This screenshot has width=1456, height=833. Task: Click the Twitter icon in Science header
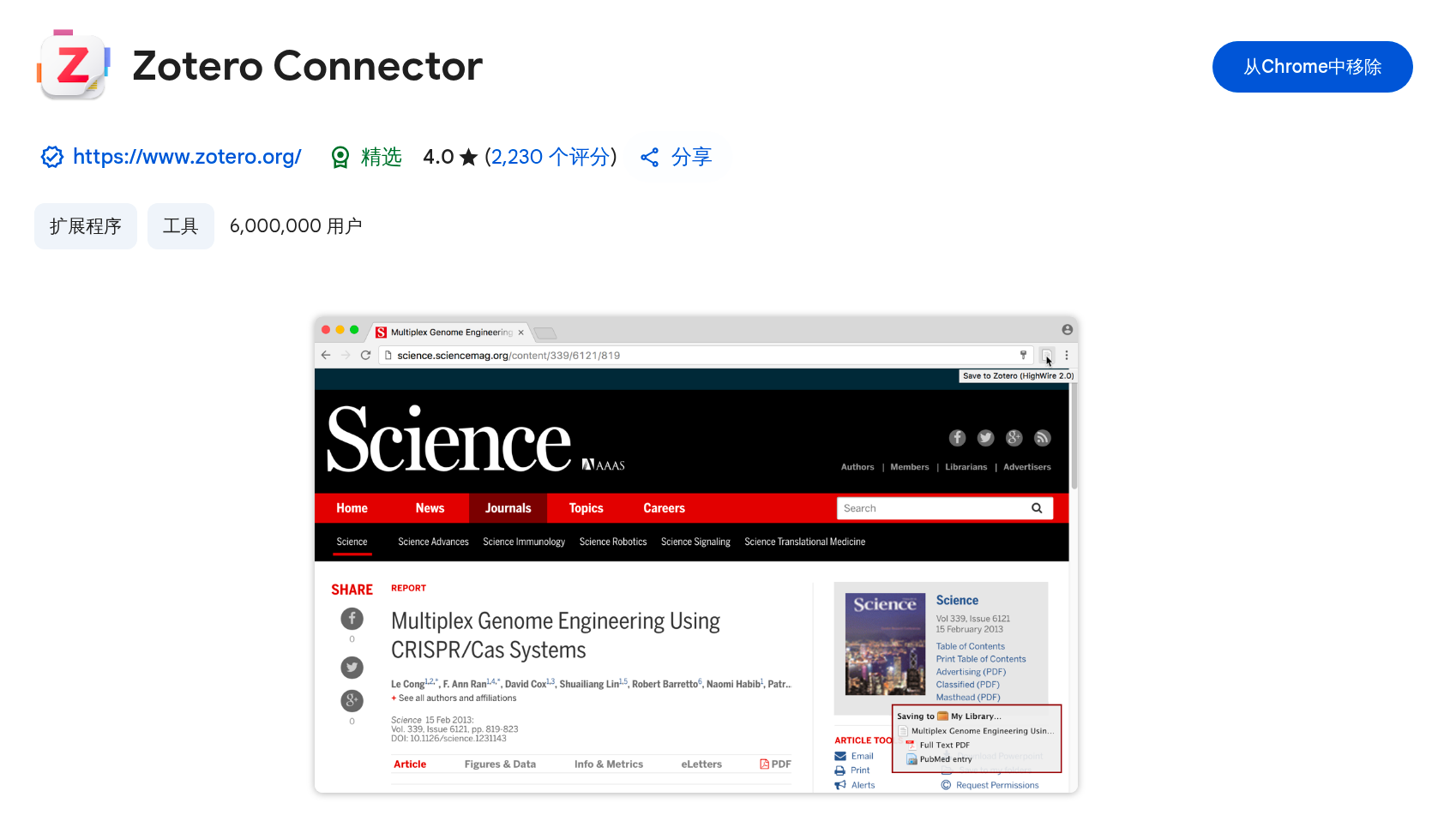(986, 438)
